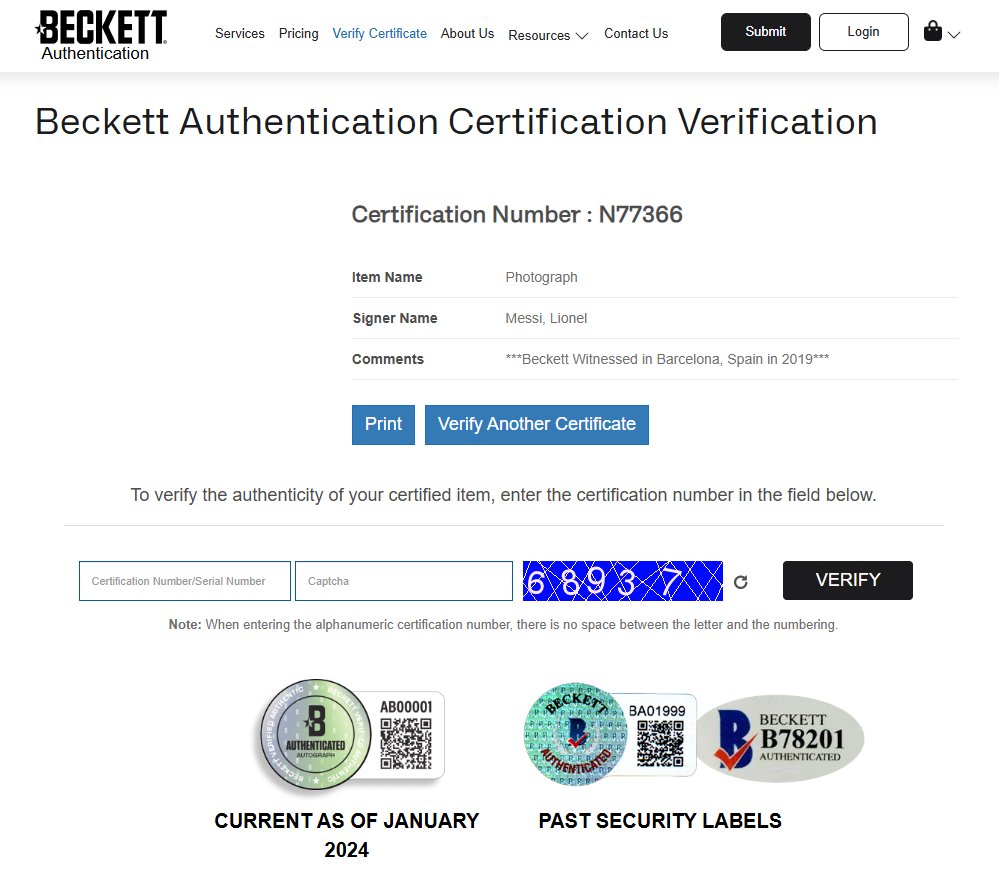Open Contact Us page
The height and width of the screenshot is (888, 999).
pyautogui.click(x=636, y=33)
